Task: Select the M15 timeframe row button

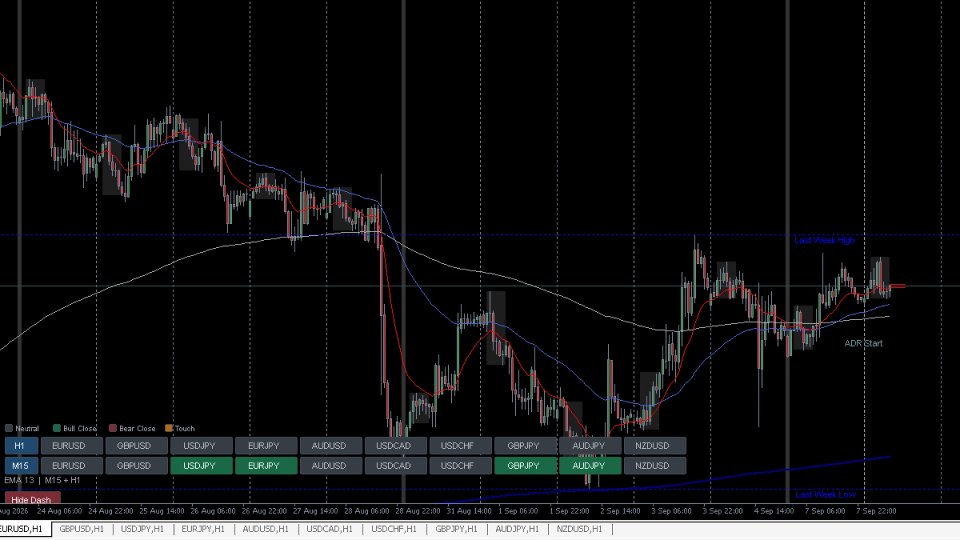Action: click(21, 466)
